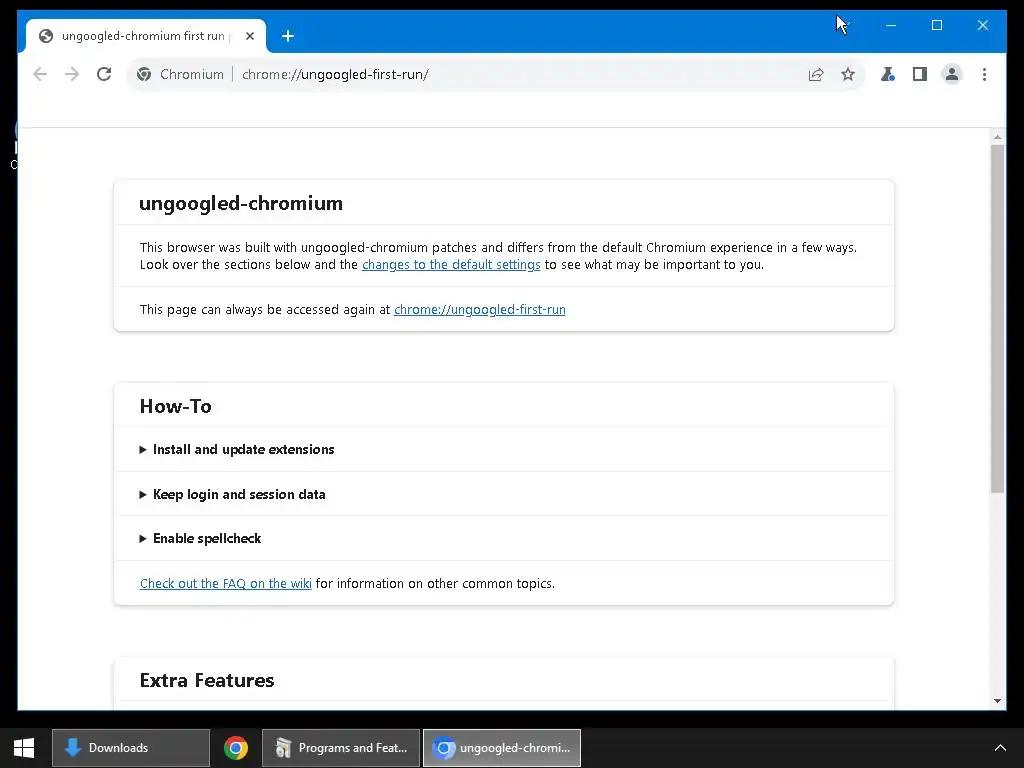Open the share this page icon
The width and height of the screenshot is (1024, 768).
coord(816,74)
